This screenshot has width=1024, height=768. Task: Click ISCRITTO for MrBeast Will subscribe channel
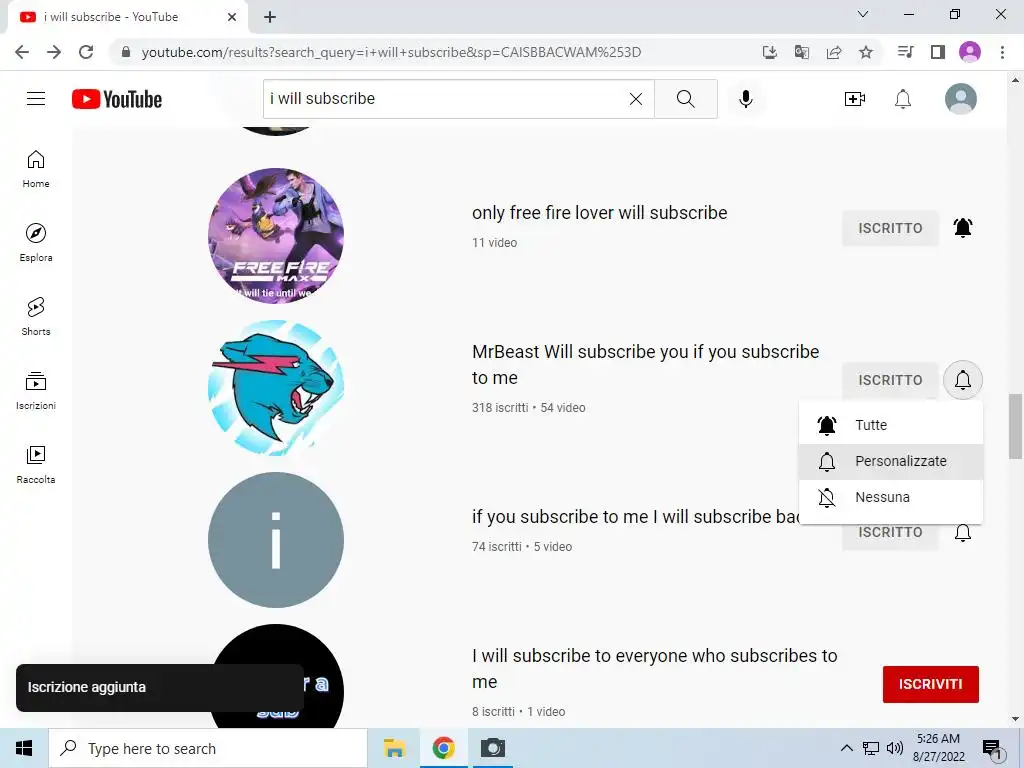(890, 379)
